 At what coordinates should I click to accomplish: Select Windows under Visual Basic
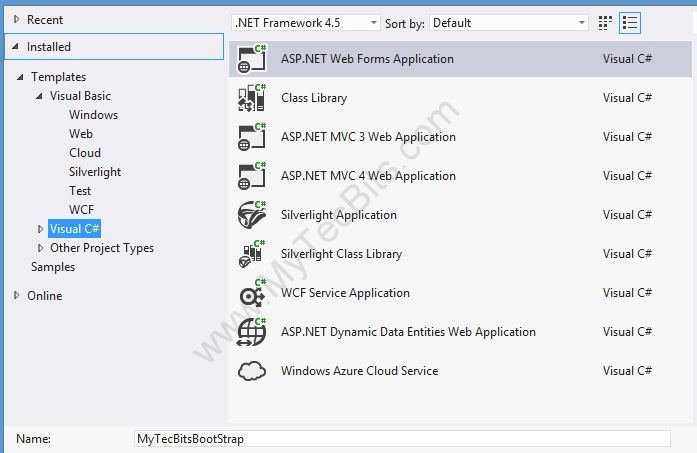click(x=93, y=115)
